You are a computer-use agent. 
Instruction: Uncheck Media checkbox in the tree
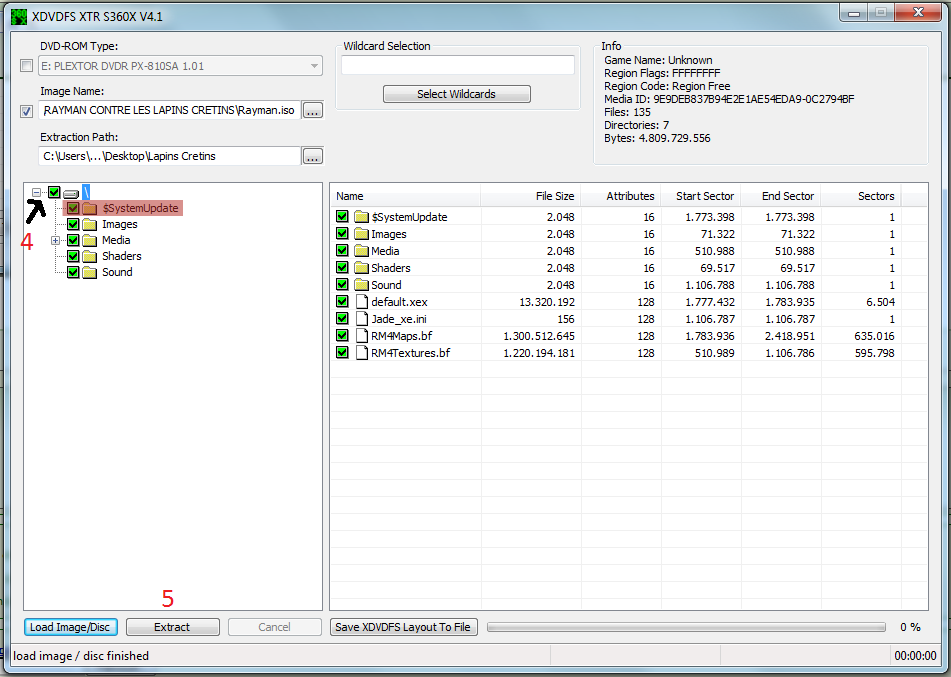click(x=73, y=240)
